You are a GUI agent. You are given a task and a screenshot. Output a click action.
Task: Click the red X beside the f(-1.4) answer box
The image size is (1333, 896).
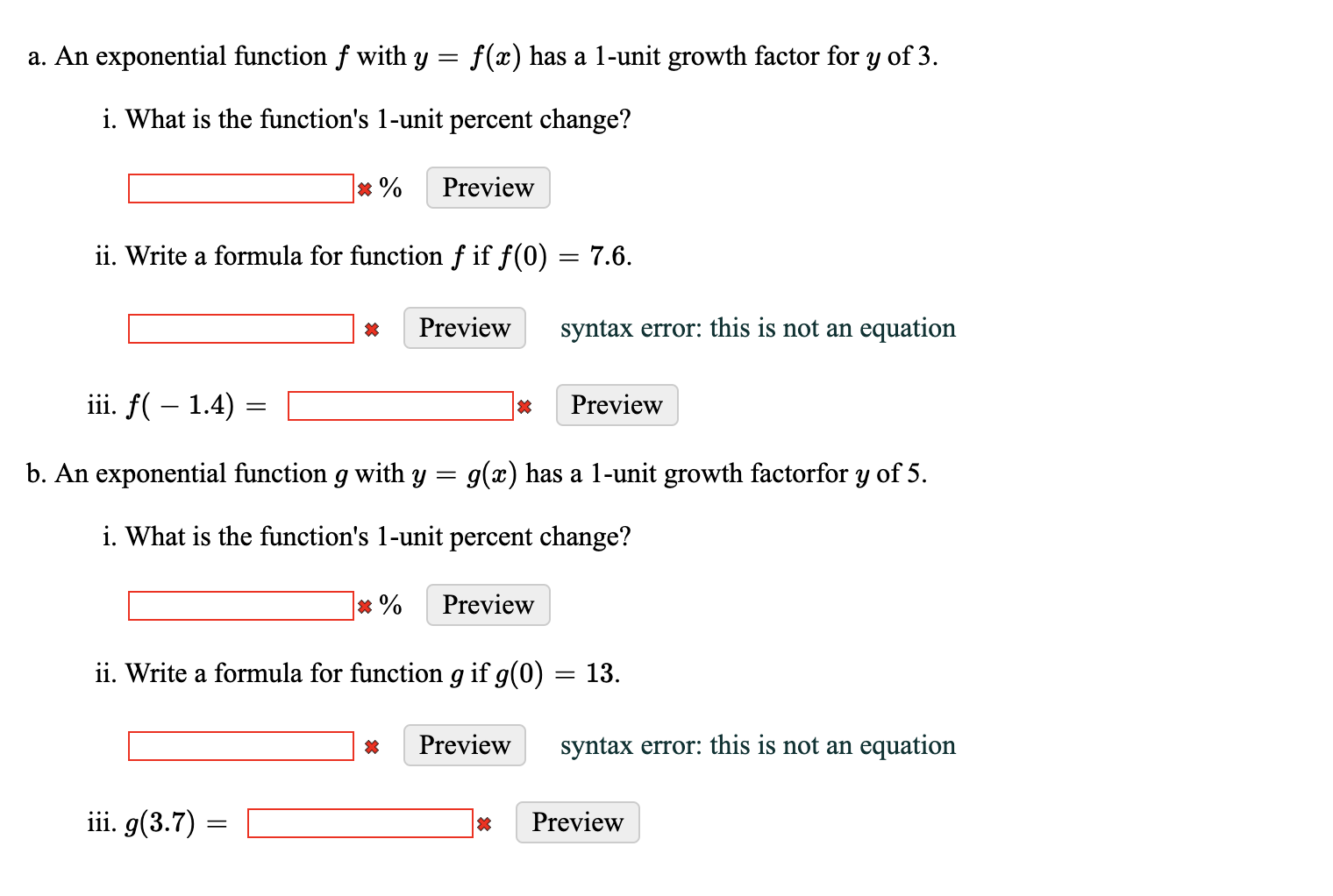(x=524, y=405)
